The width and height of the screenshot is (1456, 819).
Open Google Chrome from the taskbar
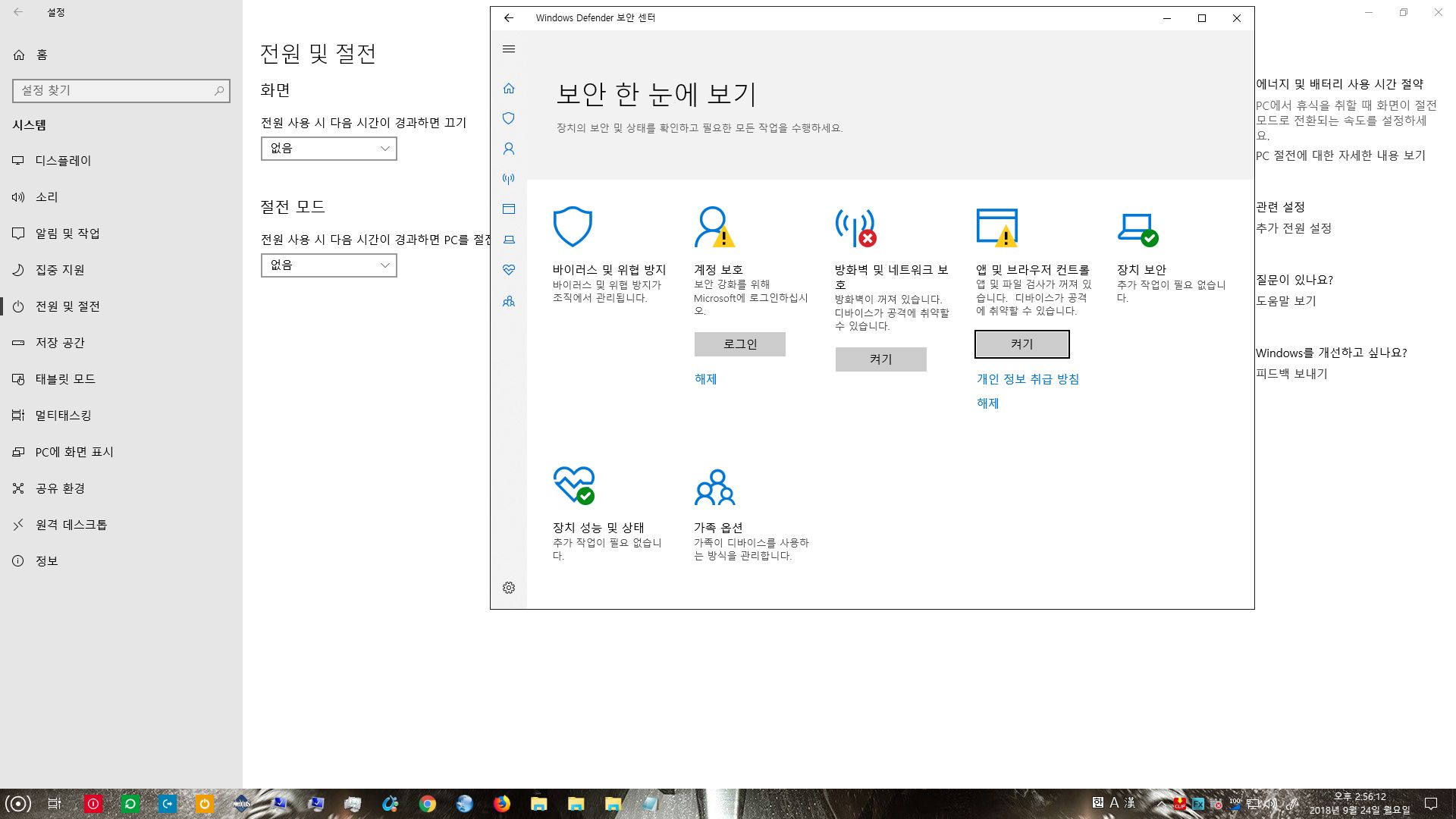(428, 804)
